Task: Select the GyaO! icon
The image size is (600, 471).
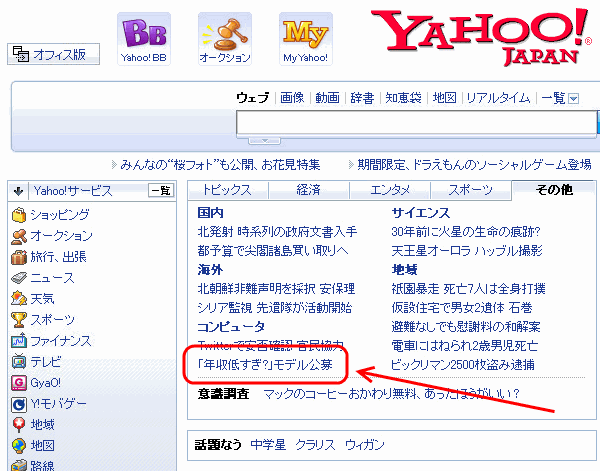Action: (x=19, y=383)
